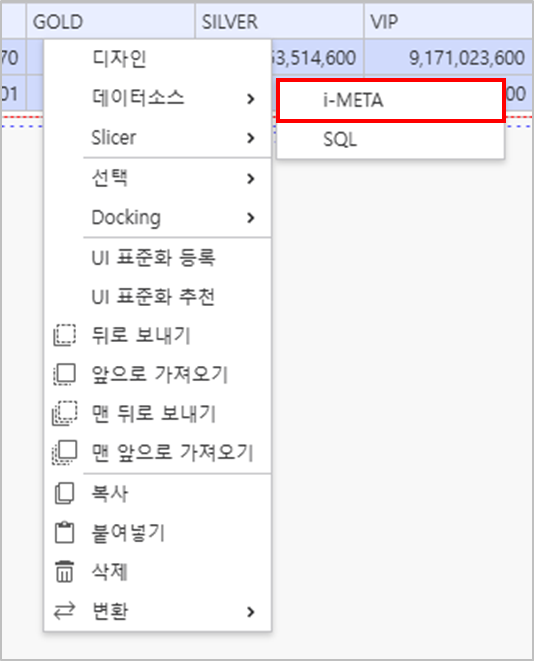Viewport: 534px width, 661px height.
Task: Click the clipboard paste icon beside 붙여넣기
Action: click(x=64, y=532)
